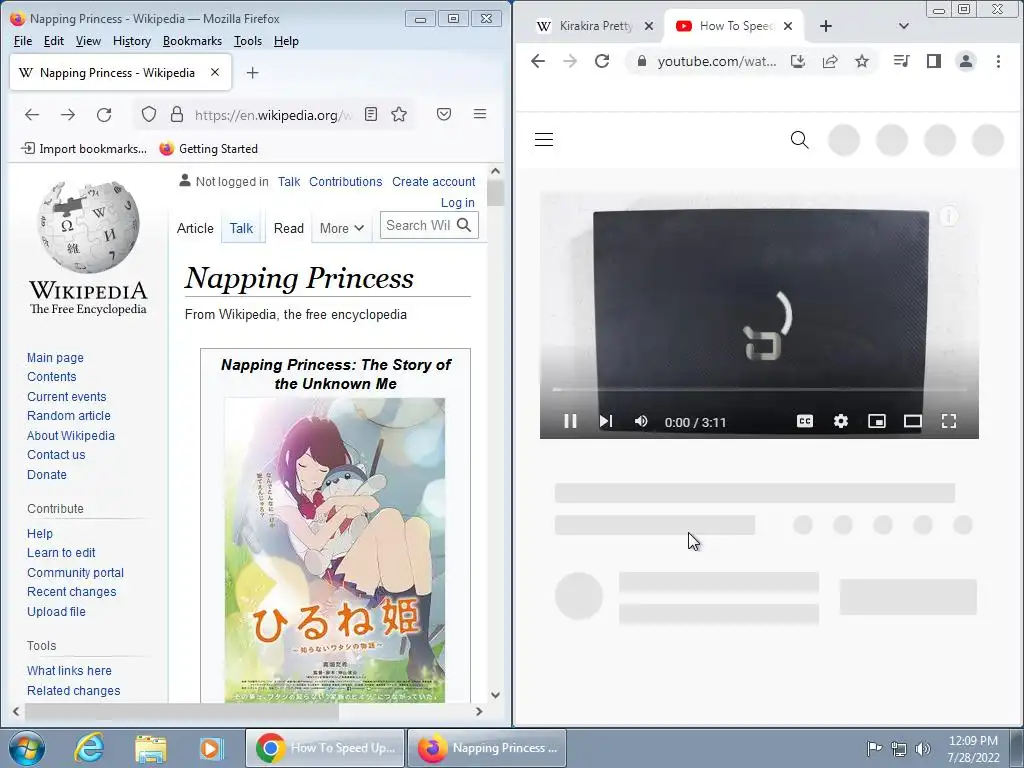Launch Internet Explorer from taskbar

point(89,748)
